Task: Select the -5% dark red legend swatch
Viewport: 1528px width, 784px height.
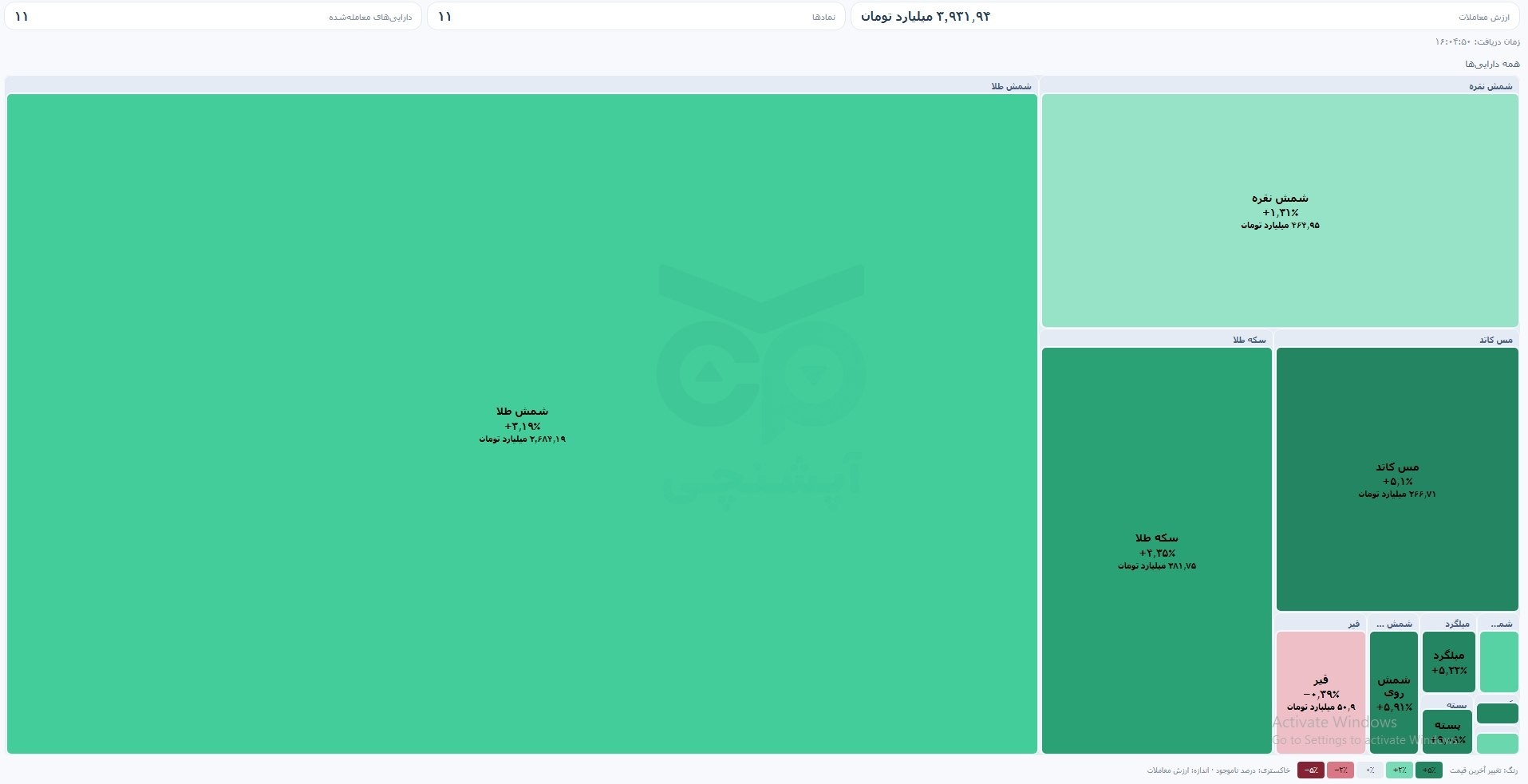Action: click(x=1311, y=770)
